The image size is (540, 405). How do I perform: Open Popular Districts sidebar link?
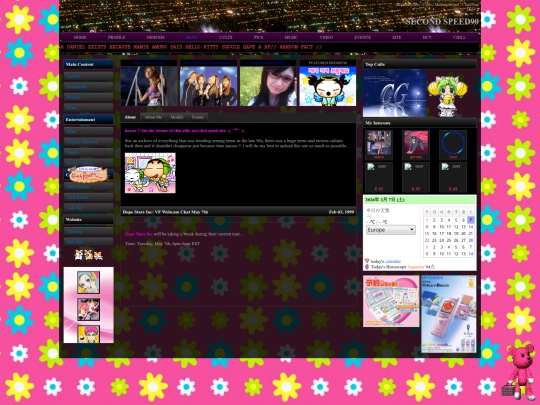tap(89, 142)
